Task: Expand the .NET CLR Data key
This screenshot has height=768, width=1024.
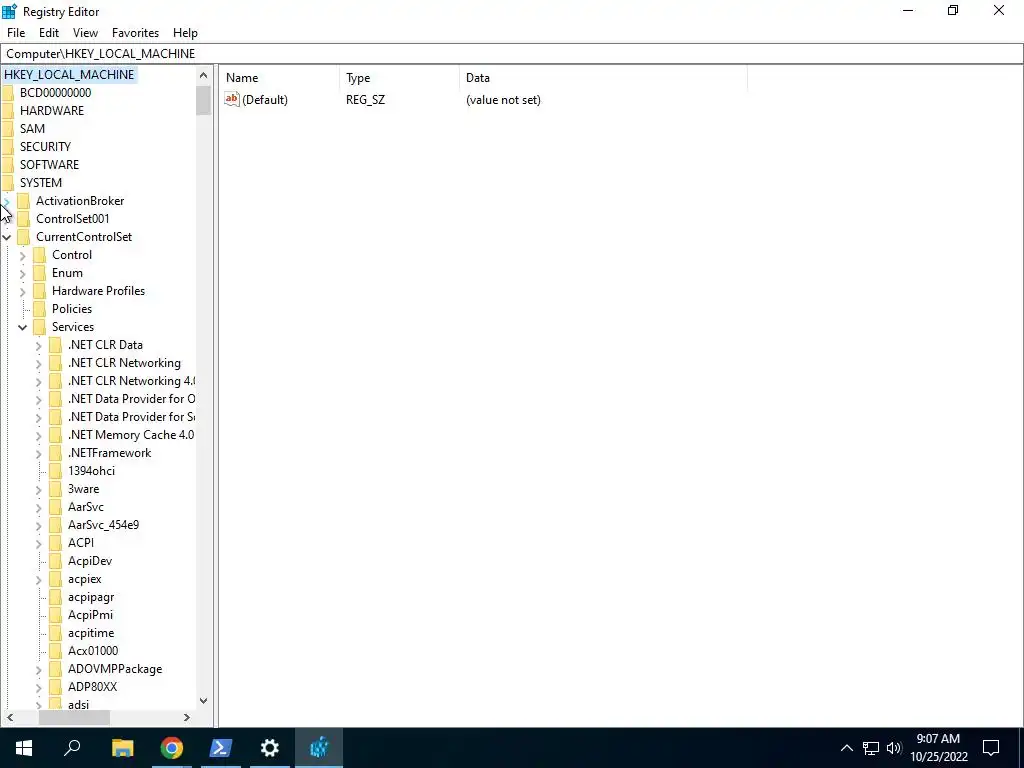Action: click(x=39, y=345)
